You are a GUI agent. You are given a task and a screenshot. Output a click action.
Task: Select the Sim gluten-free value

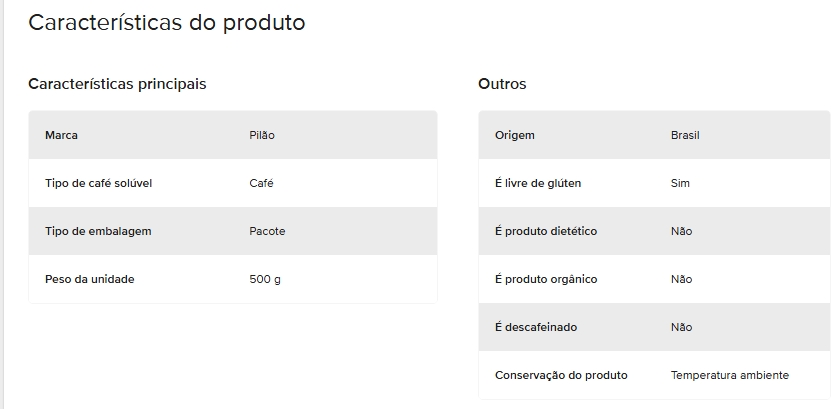(680, 183)
